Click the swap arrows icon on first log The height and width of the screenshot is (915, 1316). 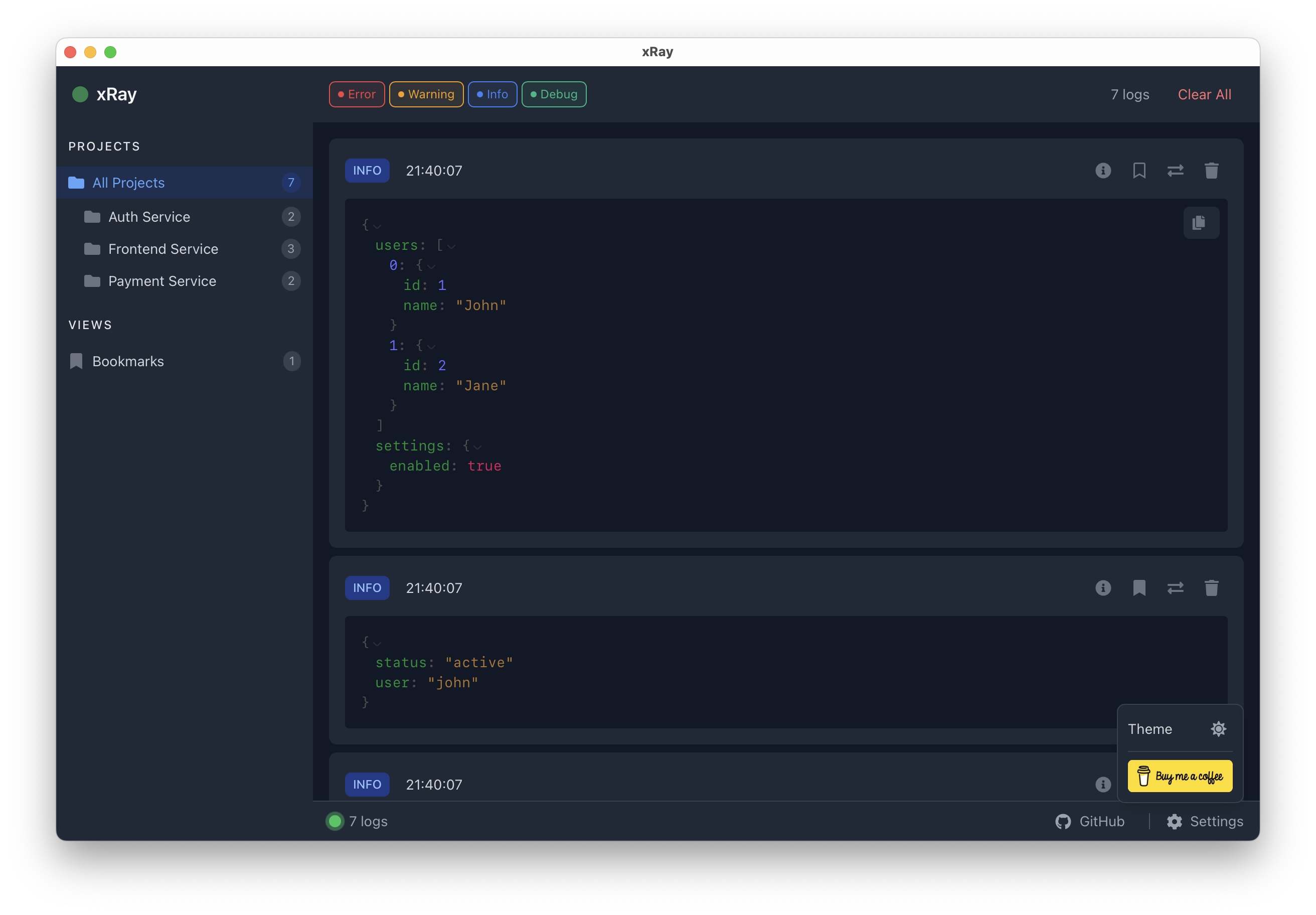[x=1175, y=171]
